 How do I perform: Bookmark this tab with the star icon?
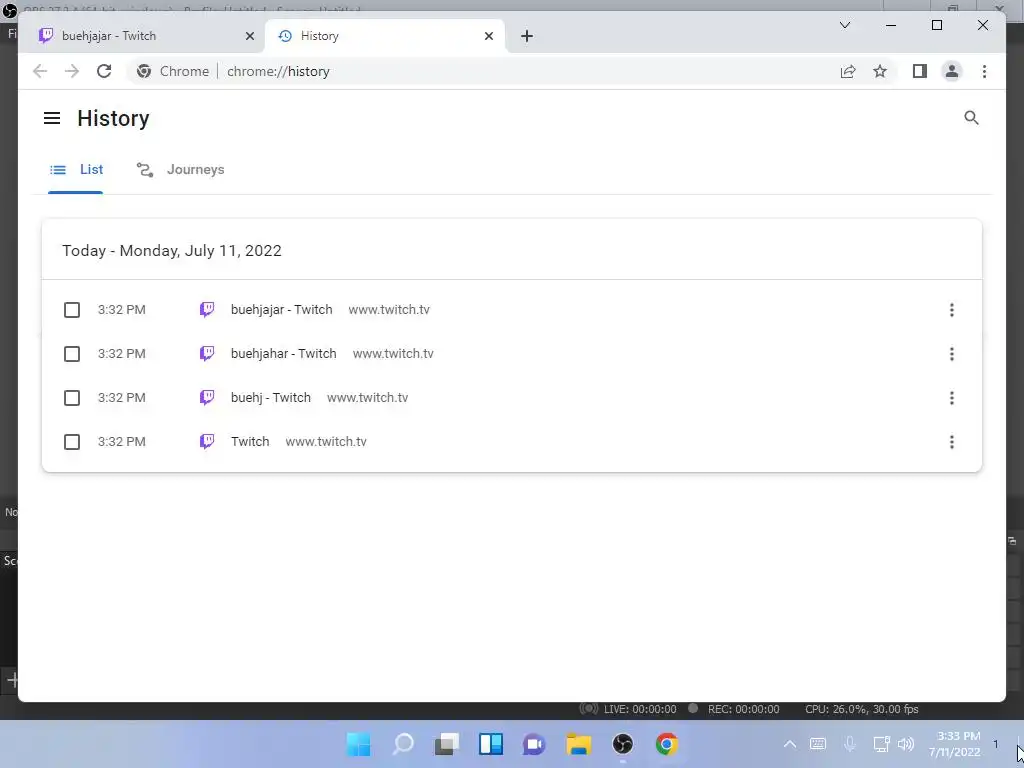point(880,71)
